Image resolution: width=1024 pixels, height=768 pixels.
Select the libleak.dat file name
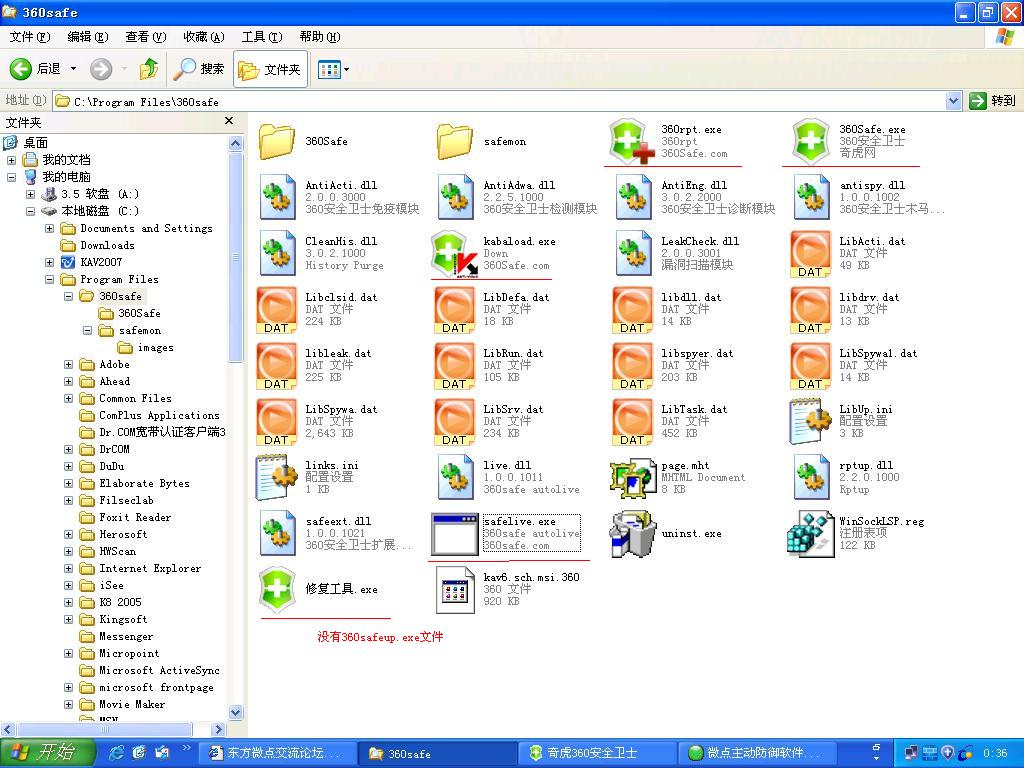pos(338,353)
